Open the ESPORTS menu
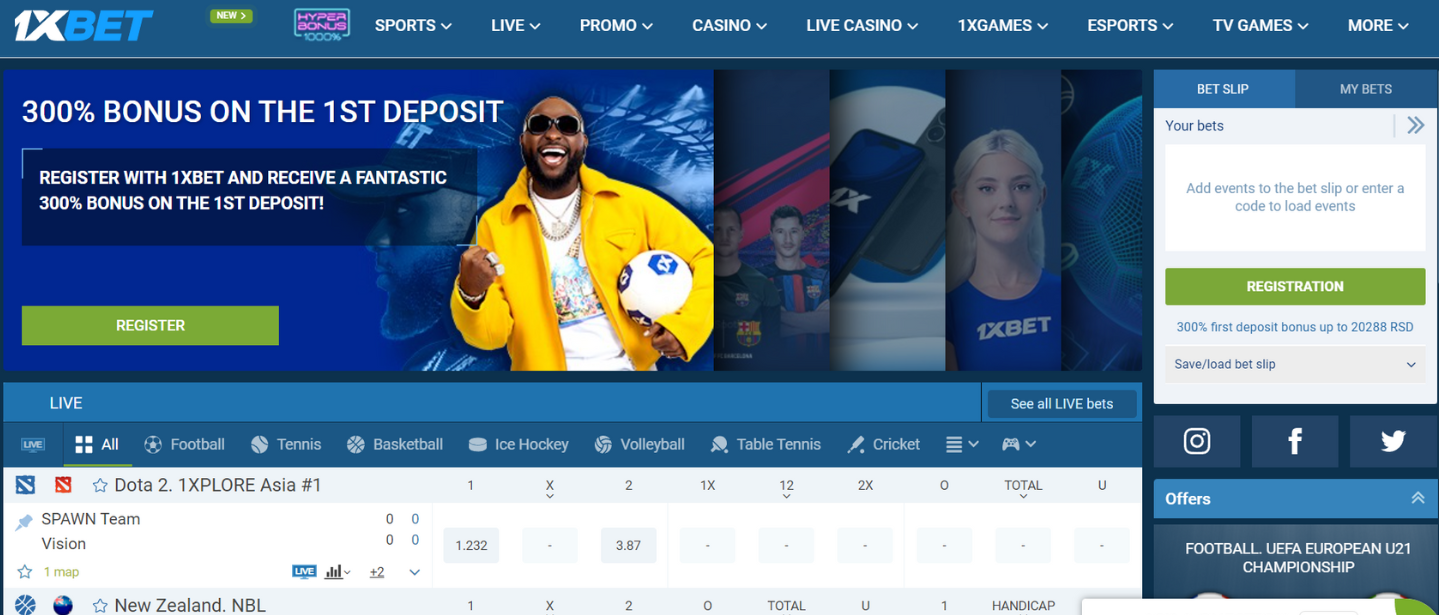This screenshot has width=1439, height=615. 1130,26
